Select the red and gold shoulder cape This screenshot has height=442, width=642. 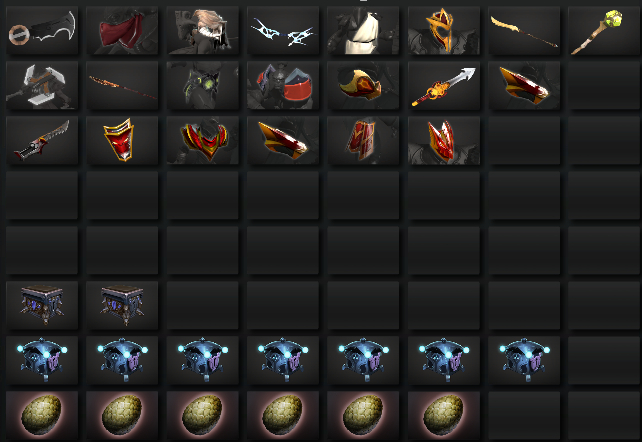point(202,140)
